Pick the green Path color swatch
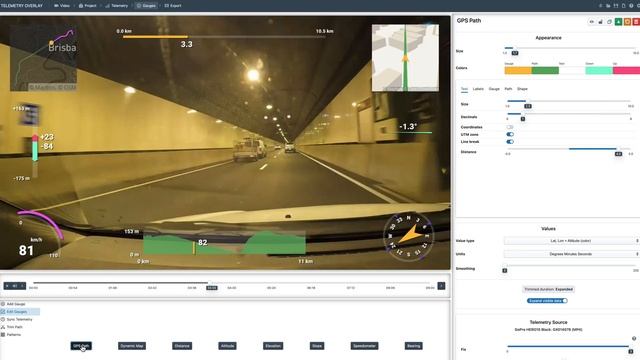The height and width of the screenshot is (360, 640). tap(545, 70)
